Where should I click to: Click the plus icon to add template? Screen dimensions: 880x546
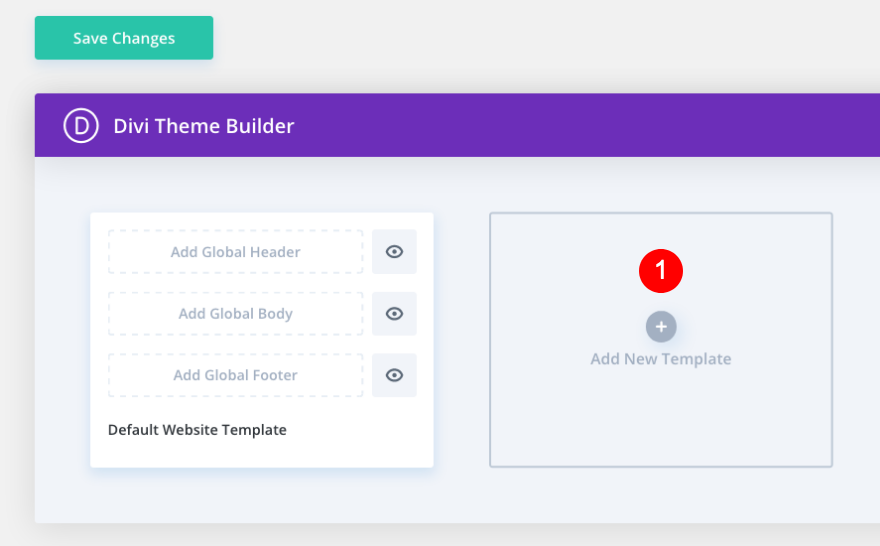[661, 327]
